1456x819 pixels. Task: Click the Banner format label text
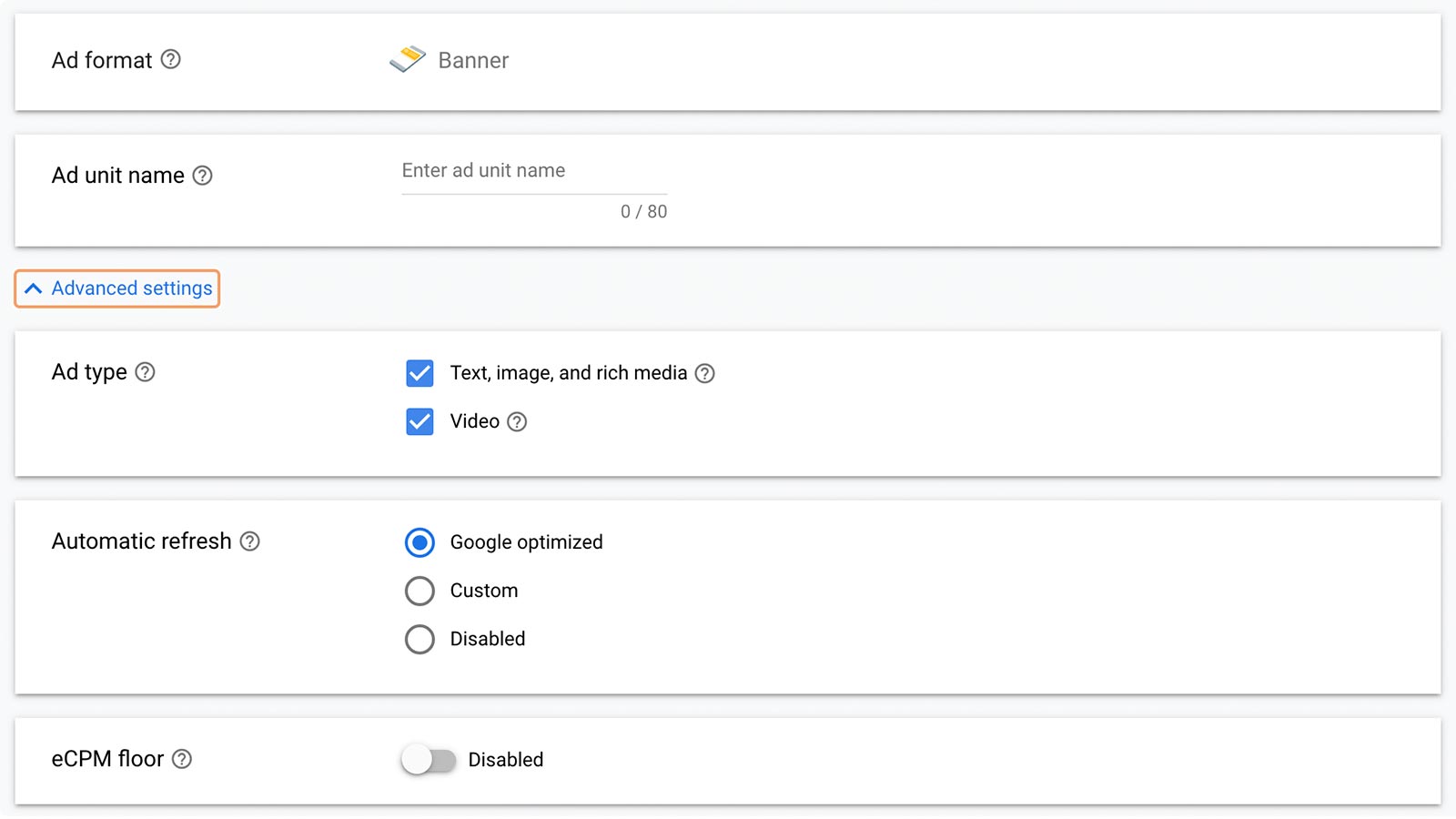point(473,60)
